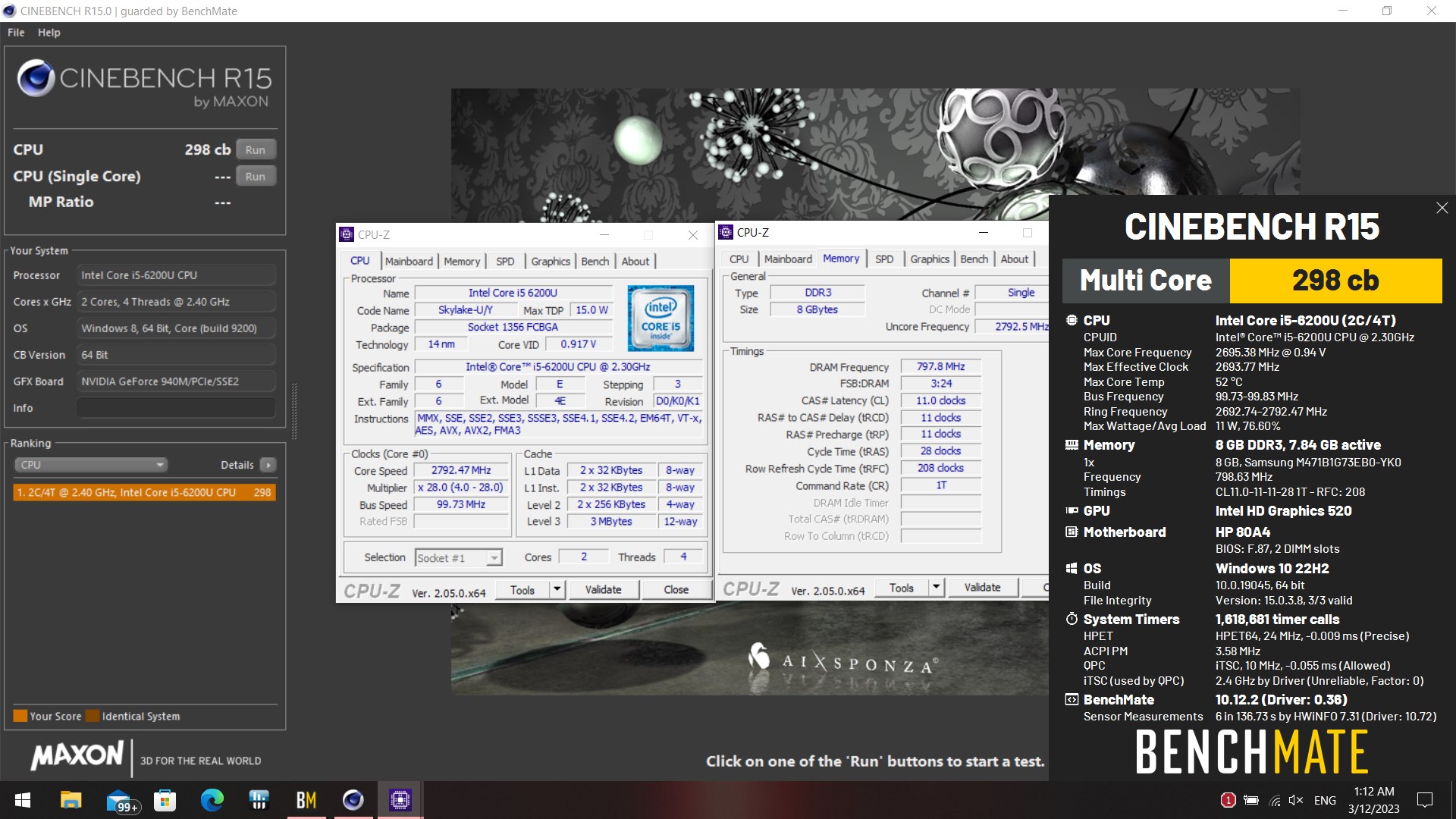Expand Tools dropdown arrow in left CPU-Z

tap(557, 589)
